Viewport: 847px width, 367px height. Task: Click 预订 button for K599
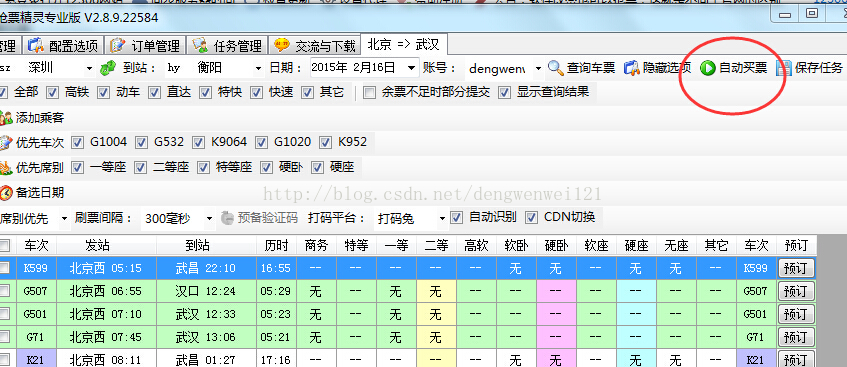796,269
